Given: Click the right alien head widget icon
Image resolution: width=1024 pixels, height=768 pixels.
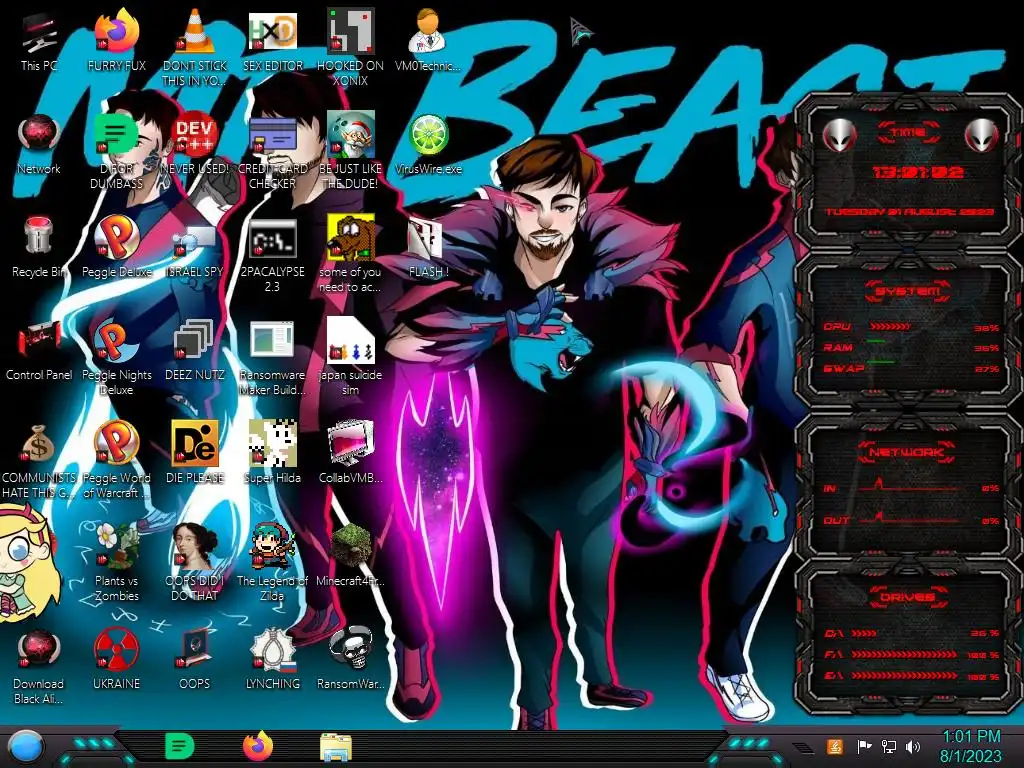Looking at the screenshot, I should [x=982, y=136].
